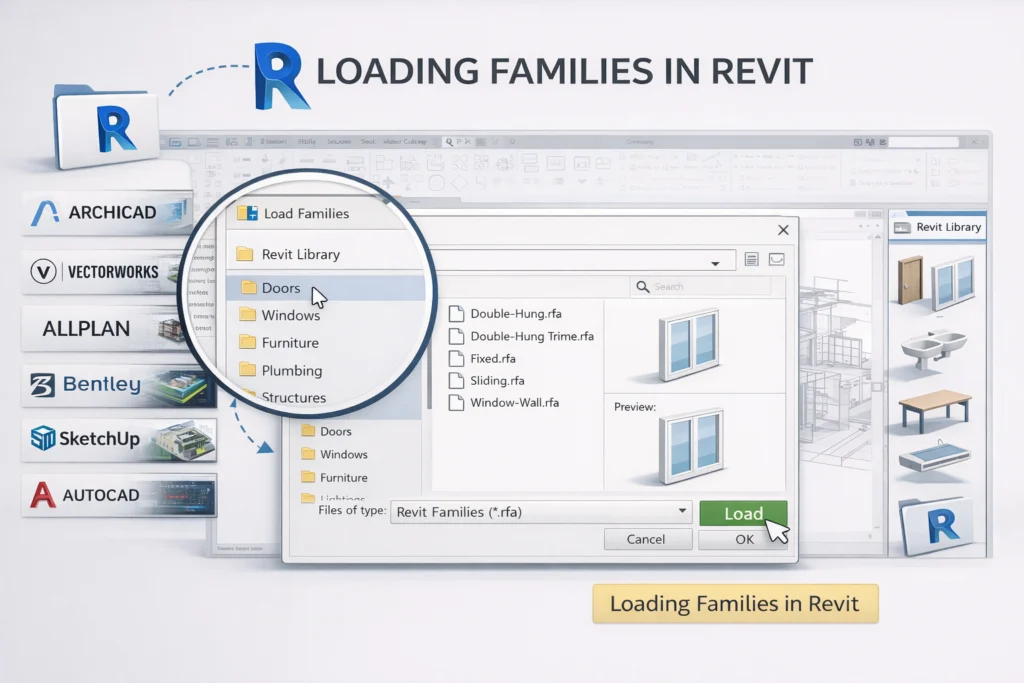Click the details list view icon beside the path bar
1024x683 pixels.
[x=752, y=259]
